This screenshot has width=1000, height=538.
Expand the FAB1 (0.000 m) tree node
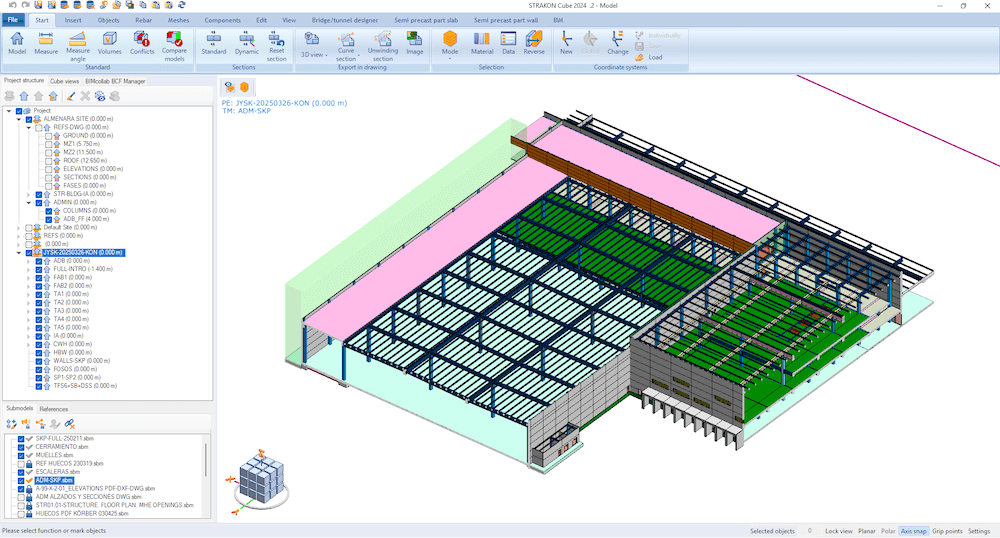tap(29, 277)
